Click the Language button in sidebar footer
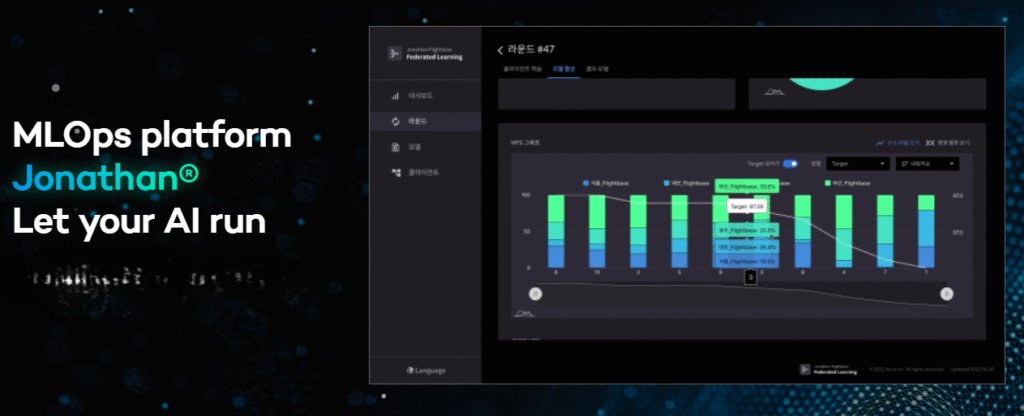1024x416 pixels. point(430,370)
